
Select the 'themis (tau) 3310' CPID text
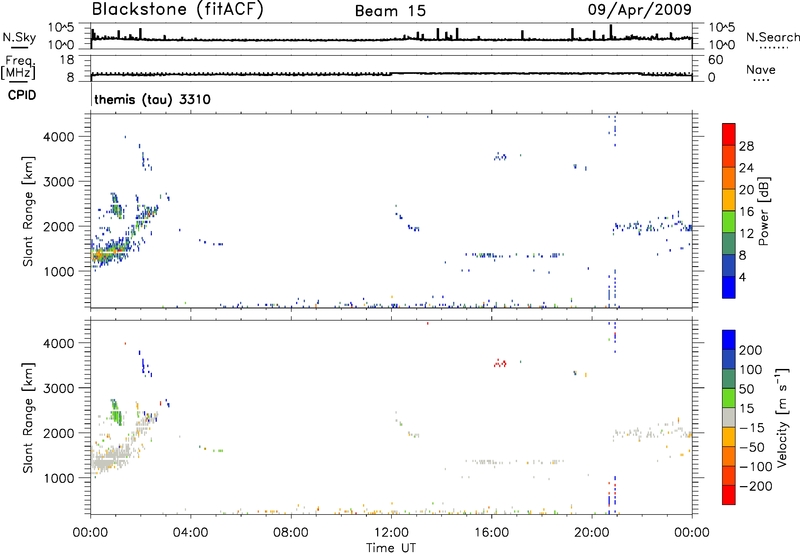coord(153,99)
